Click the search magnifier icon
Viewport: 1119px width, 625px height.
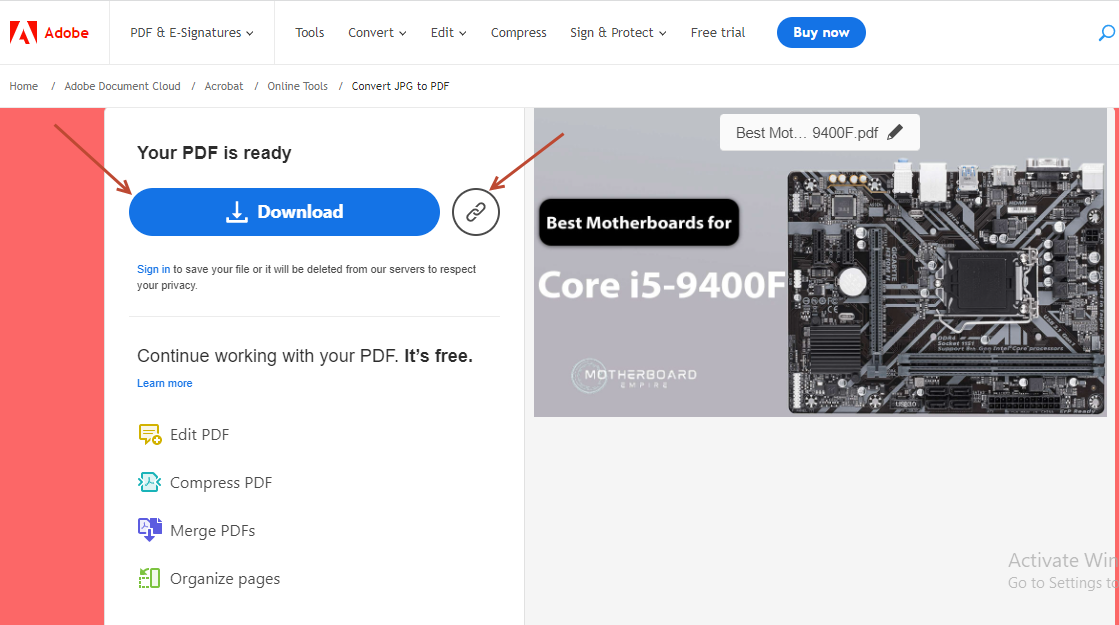click(1106, 33)
